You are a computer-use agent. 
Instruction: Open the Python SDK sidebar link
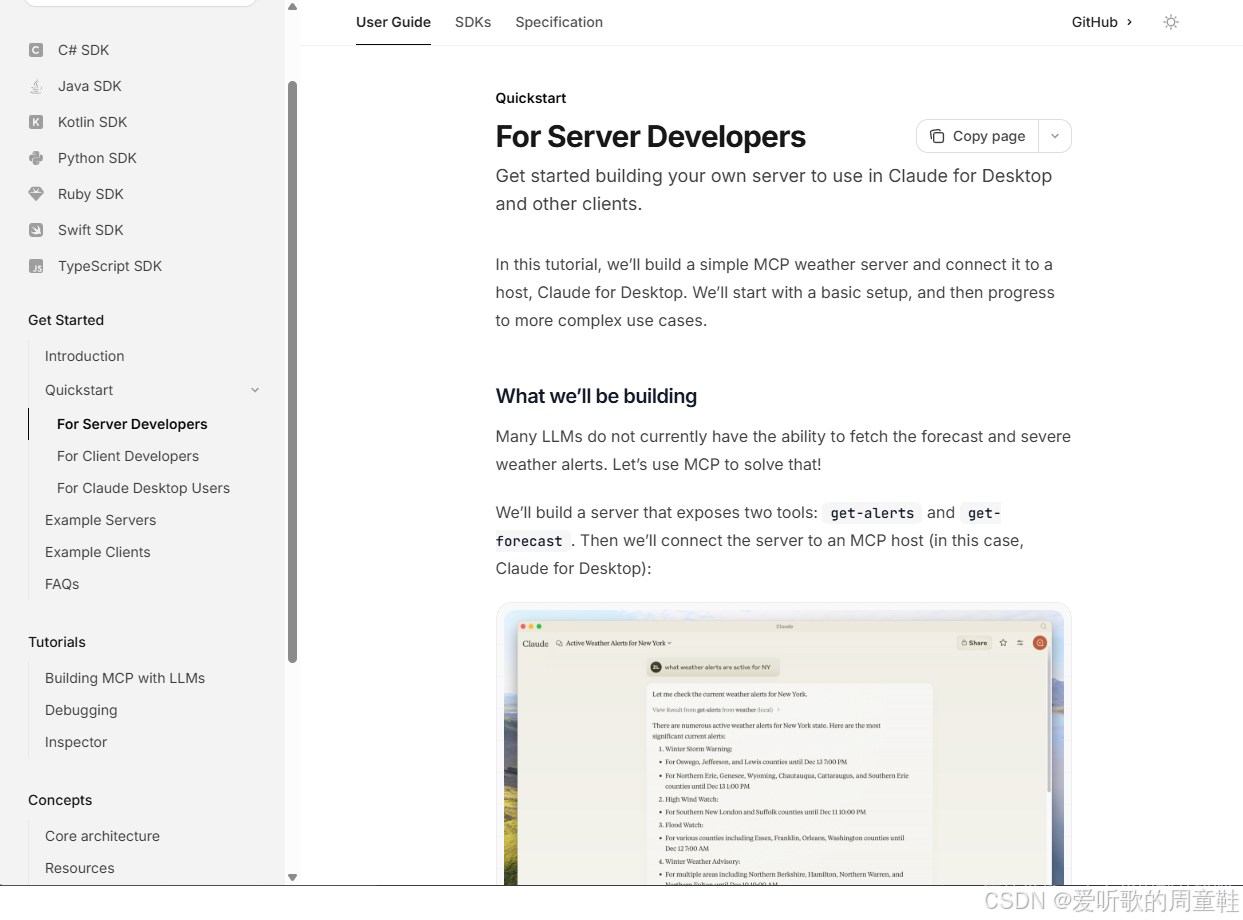point(97,158)
